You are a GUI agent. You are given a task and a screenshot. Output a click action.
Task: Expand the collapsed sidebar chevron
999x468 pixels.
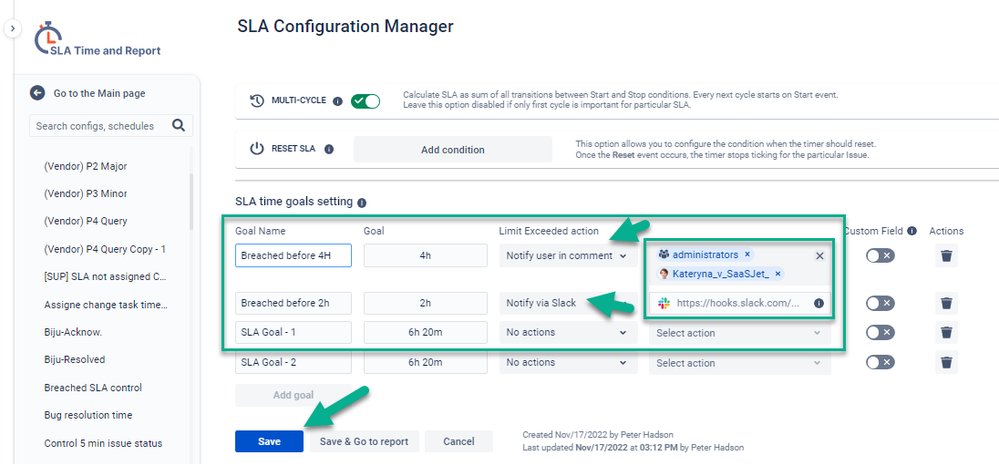[x=12, y=29]
